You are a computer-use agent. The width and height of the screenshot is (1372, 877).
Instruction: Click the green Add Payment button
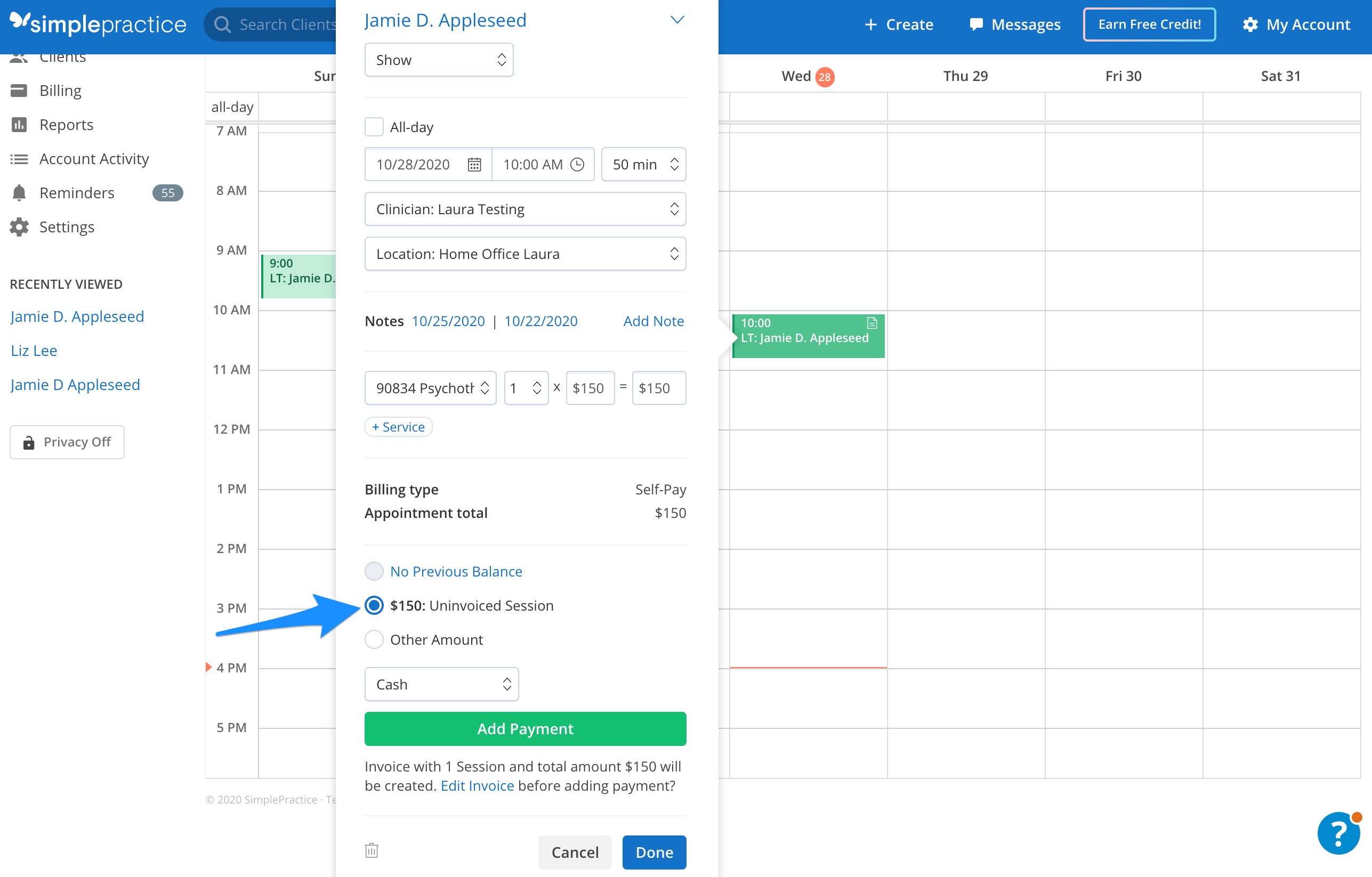524,728
